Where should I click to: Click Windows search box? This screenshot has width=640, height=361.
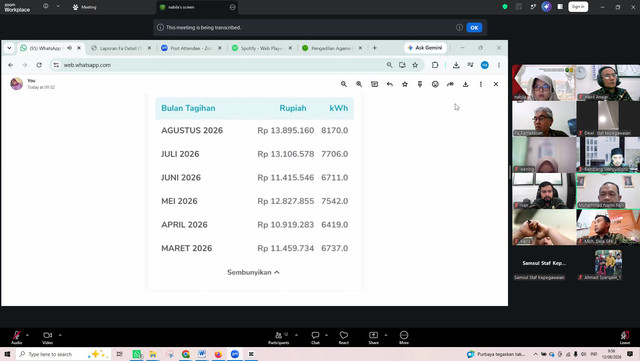(x=63, y=354)
